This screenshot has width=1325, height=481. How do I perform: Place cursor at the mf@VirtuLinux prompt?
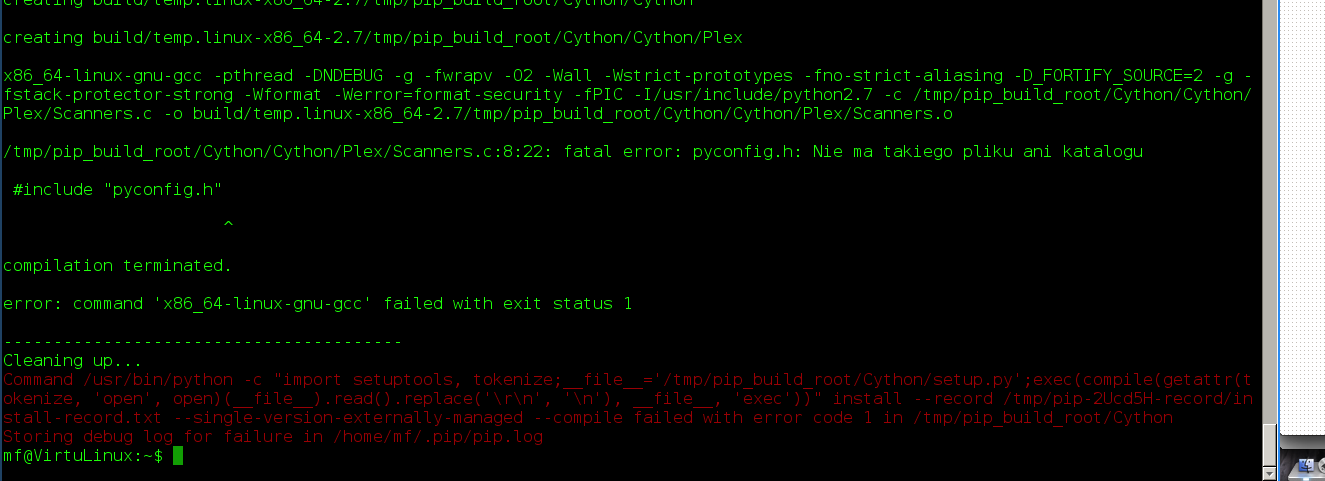click(x=83, y=455)
